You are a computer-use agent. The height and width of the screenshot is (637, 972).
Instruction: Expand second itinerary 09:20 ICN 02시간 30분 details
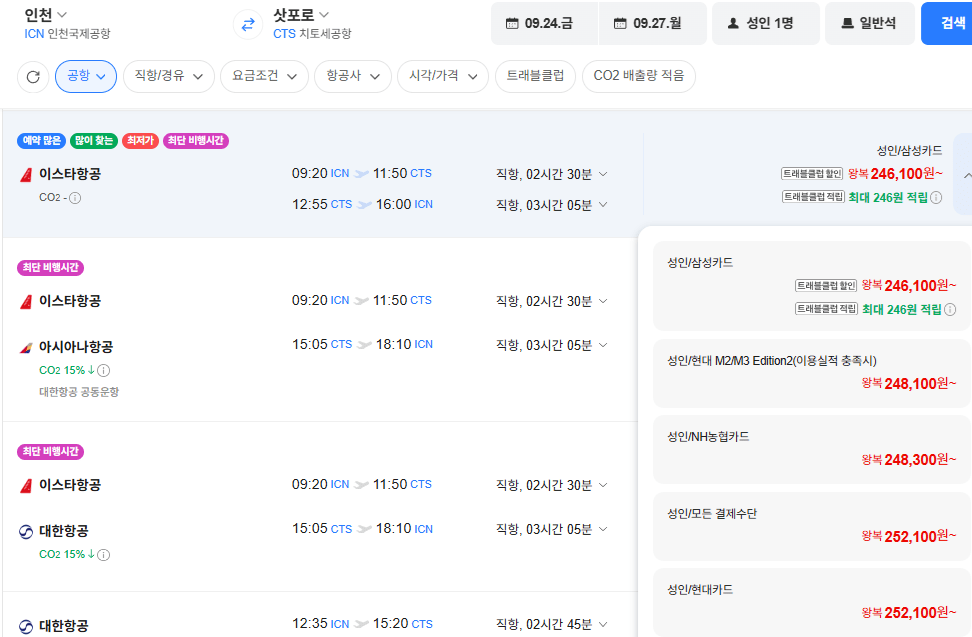[603, 301]
